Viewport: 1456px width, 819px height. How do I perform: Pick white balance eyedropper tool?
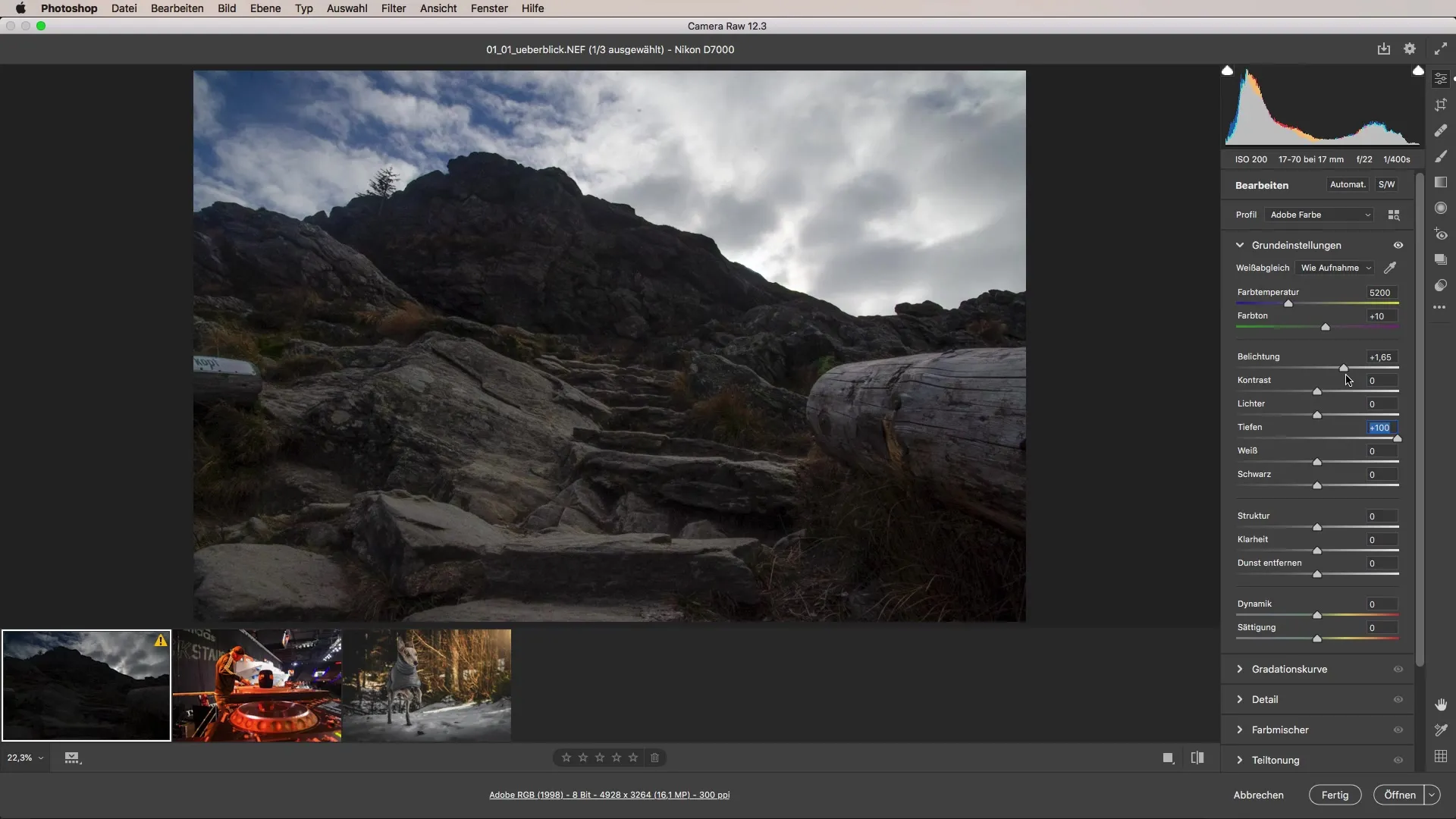1390,268
